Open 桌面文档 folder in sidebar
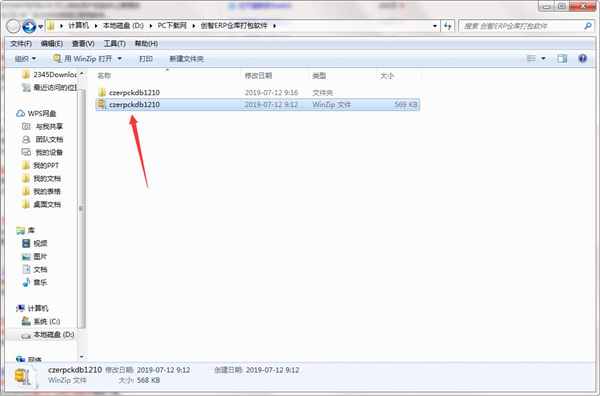Image resolution: width=600 pixels, height=396 pixels. (41, 204)
